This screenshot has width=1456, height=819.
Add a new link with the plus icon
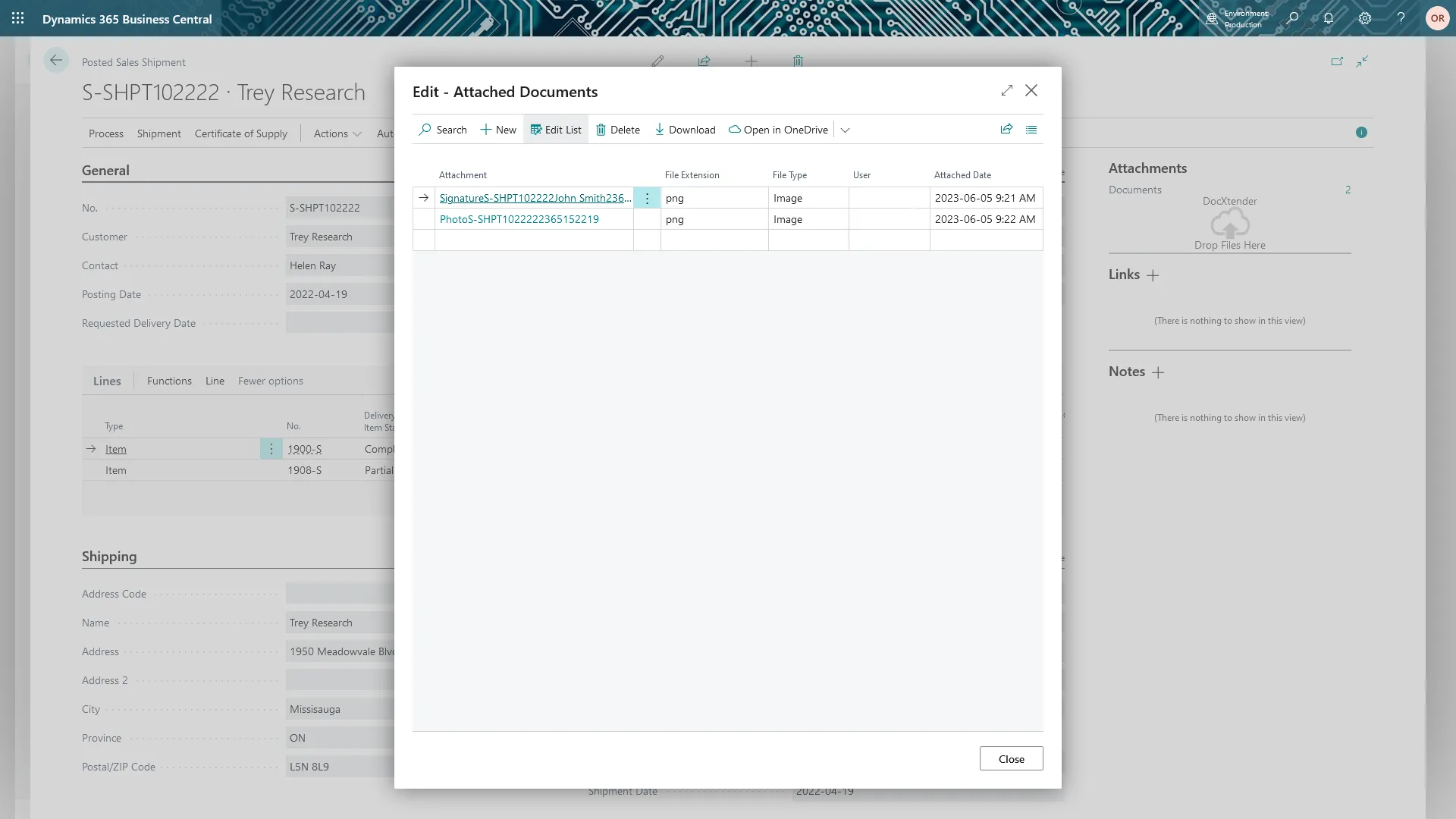tap(1153, 275)
